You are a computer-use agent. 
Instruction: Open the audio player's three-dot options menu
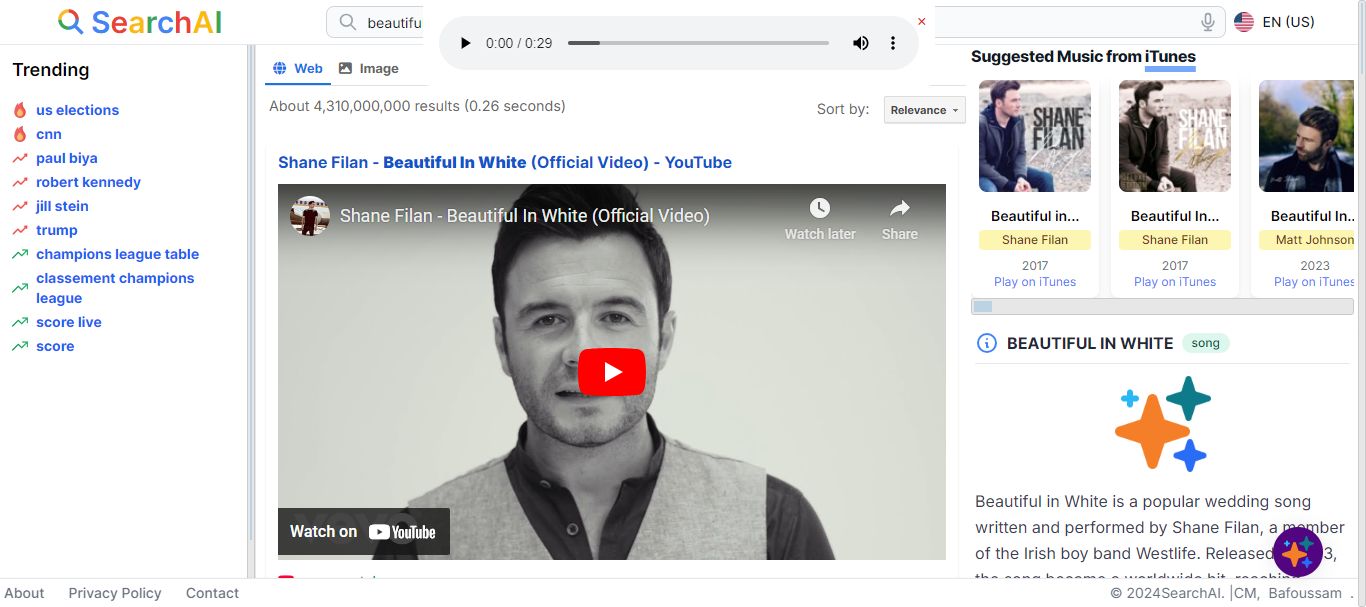(893, 43)
